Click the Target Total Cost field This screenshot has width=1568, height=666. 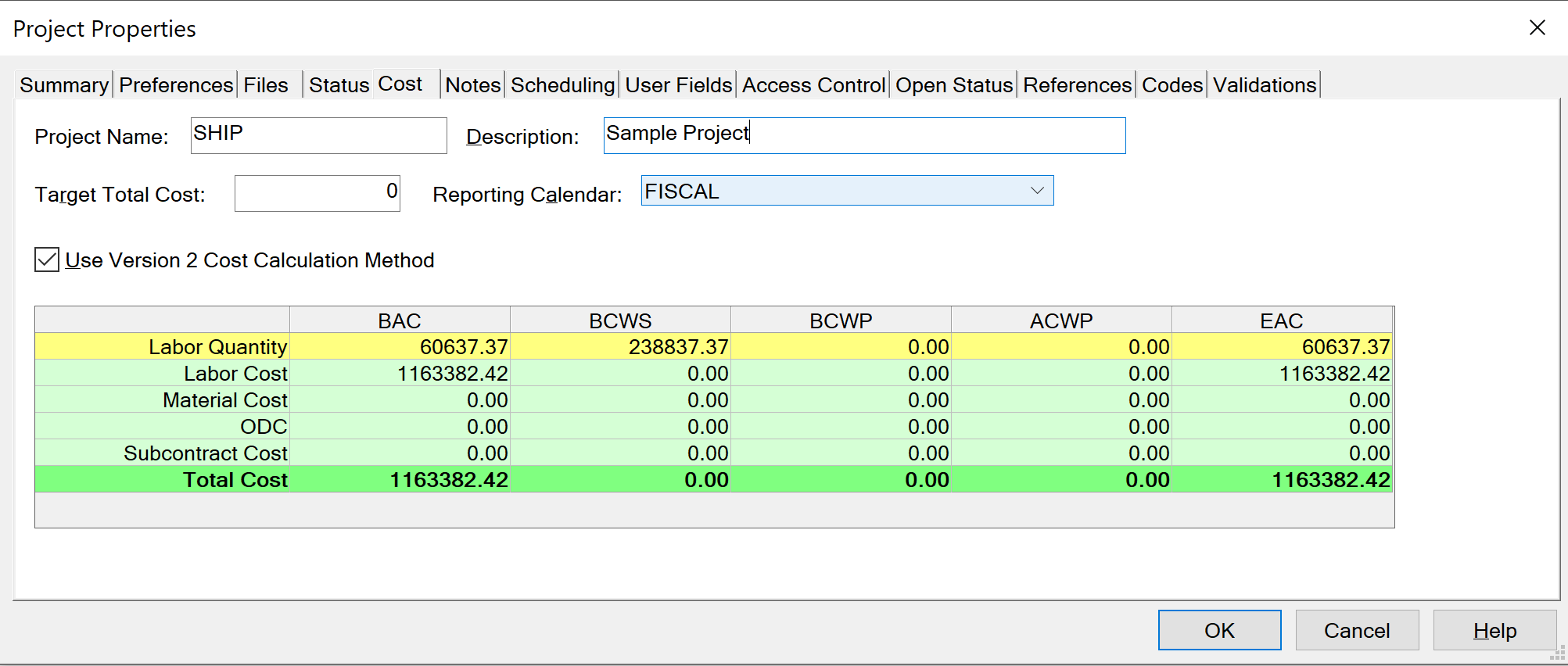click(318, 193)
